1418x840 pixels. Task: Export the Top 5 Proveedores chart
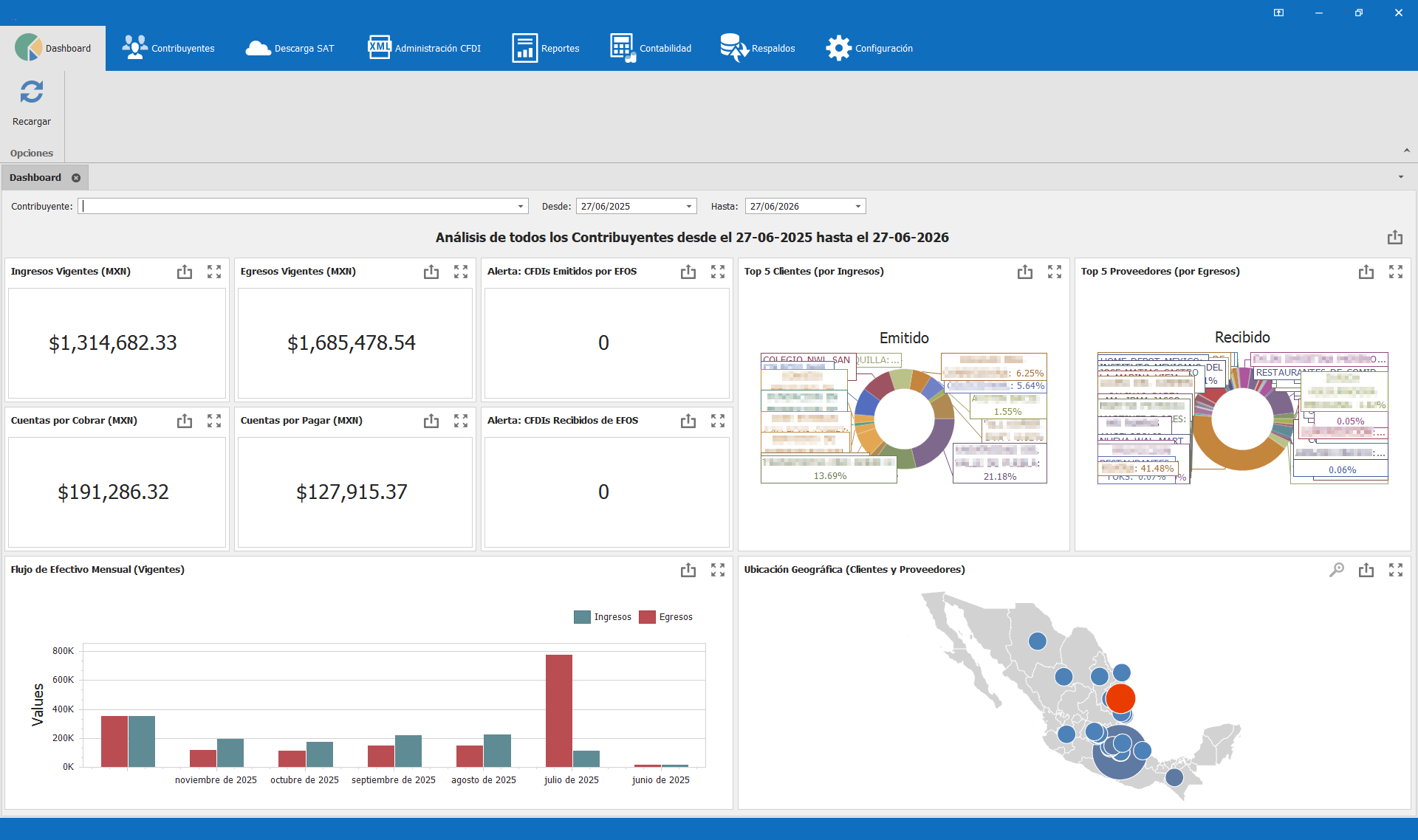1366,272
